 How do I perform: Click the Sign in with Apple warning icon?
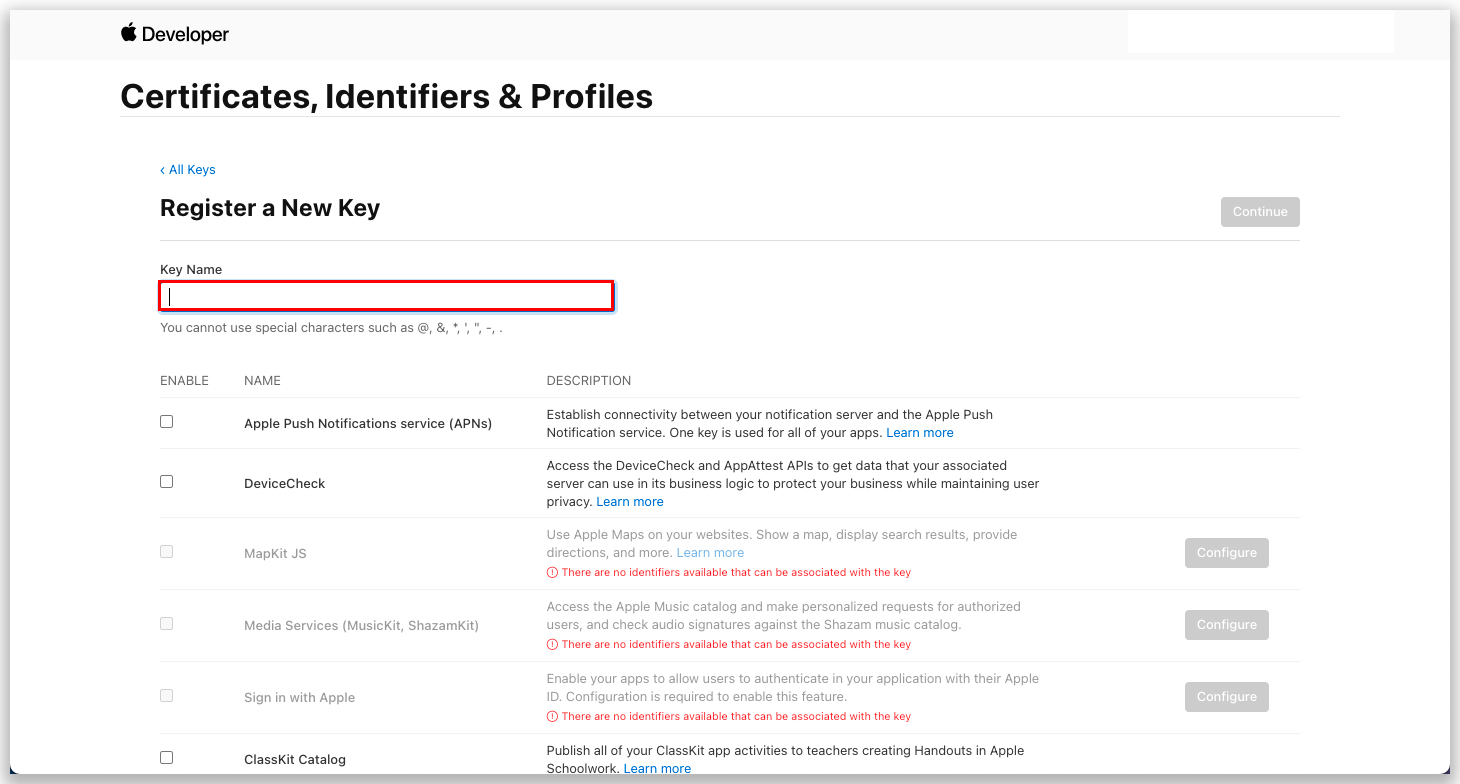552,717
